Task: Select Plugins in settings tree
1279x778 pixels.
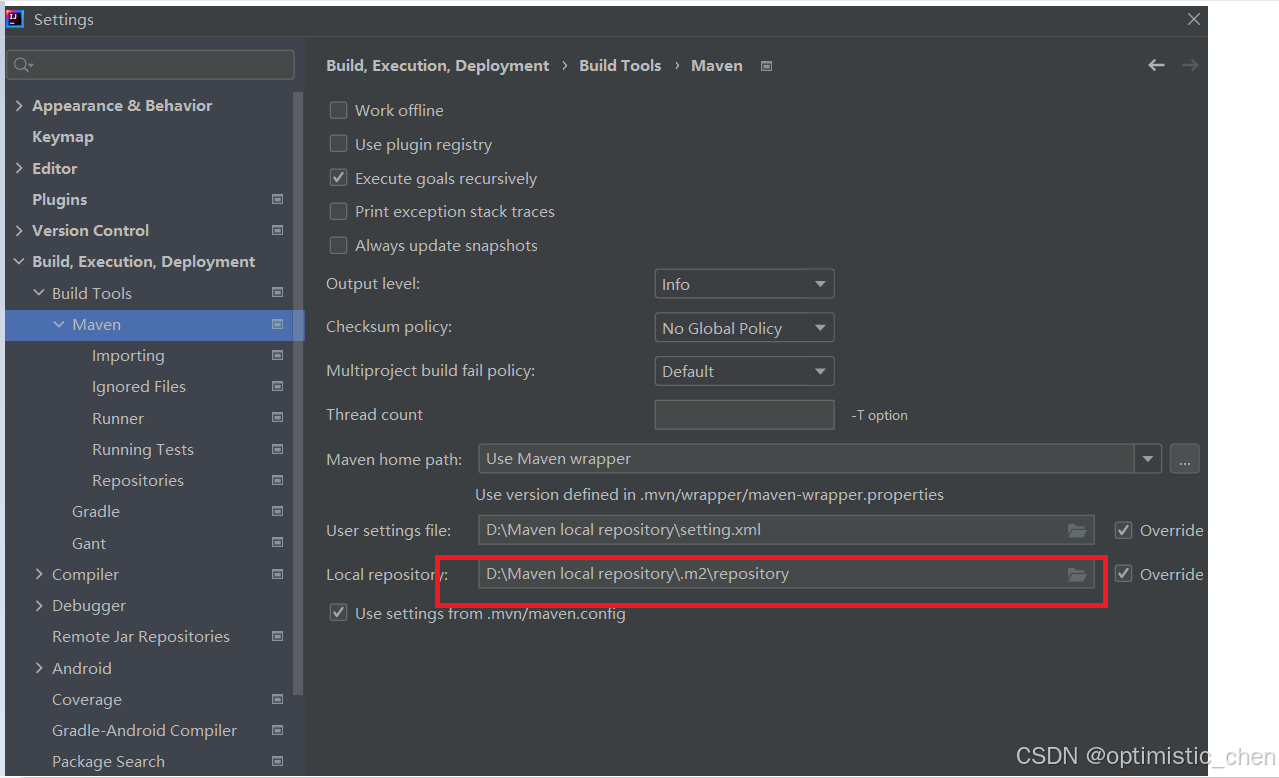Action: coord(60,199)
